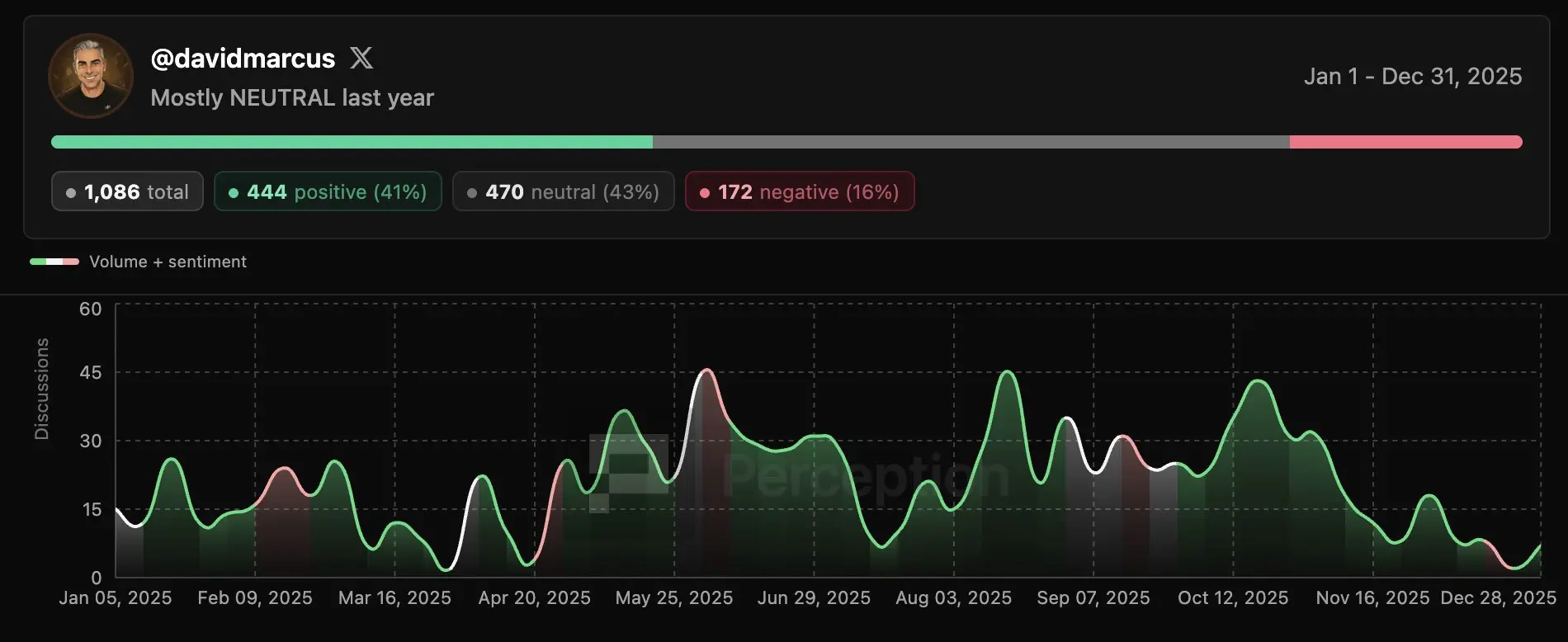
Task: Click the @davidmarcus handle
Action: tap(243, 59)
